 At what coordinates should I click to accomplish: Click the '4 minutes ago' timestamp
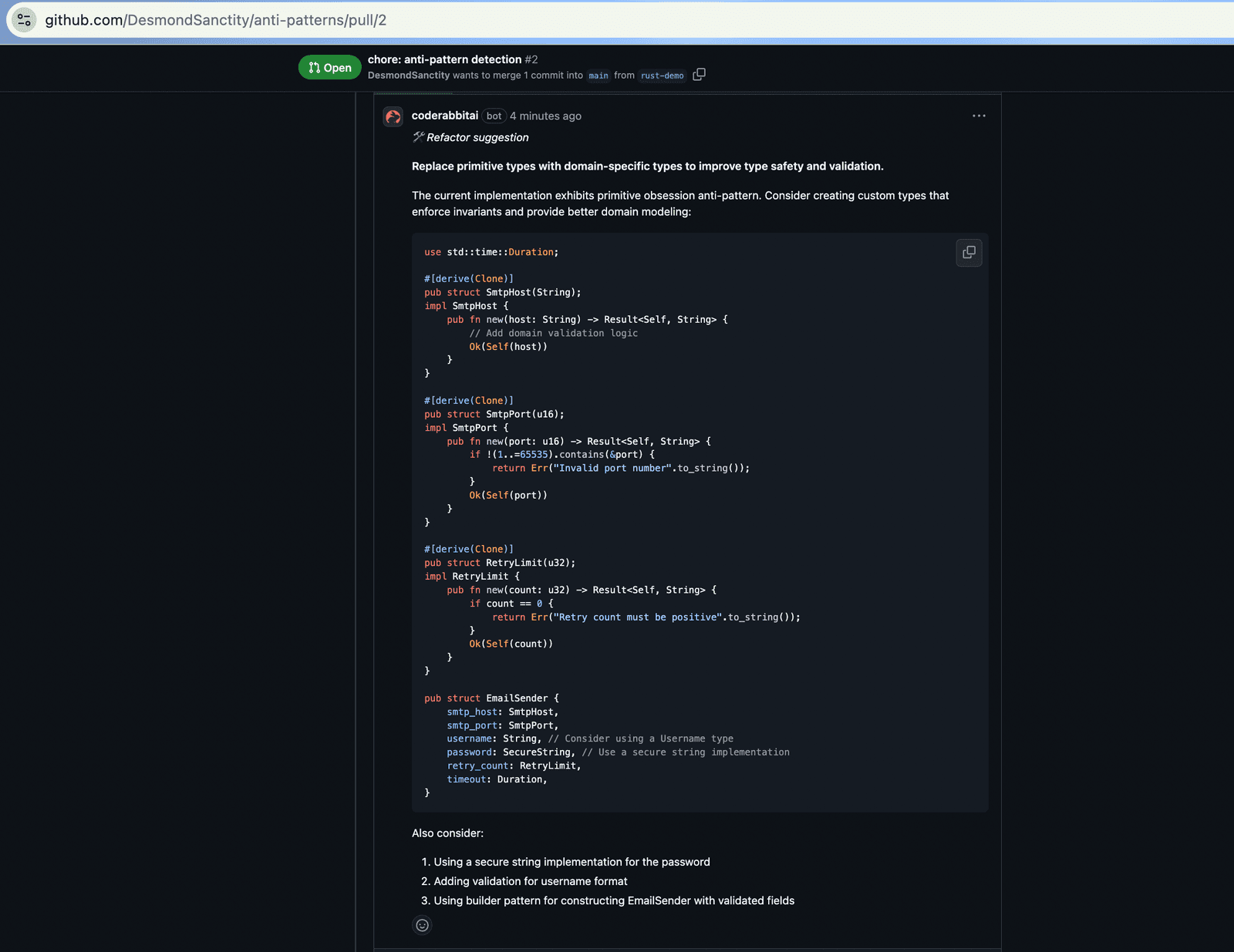[x=545, y=116]
